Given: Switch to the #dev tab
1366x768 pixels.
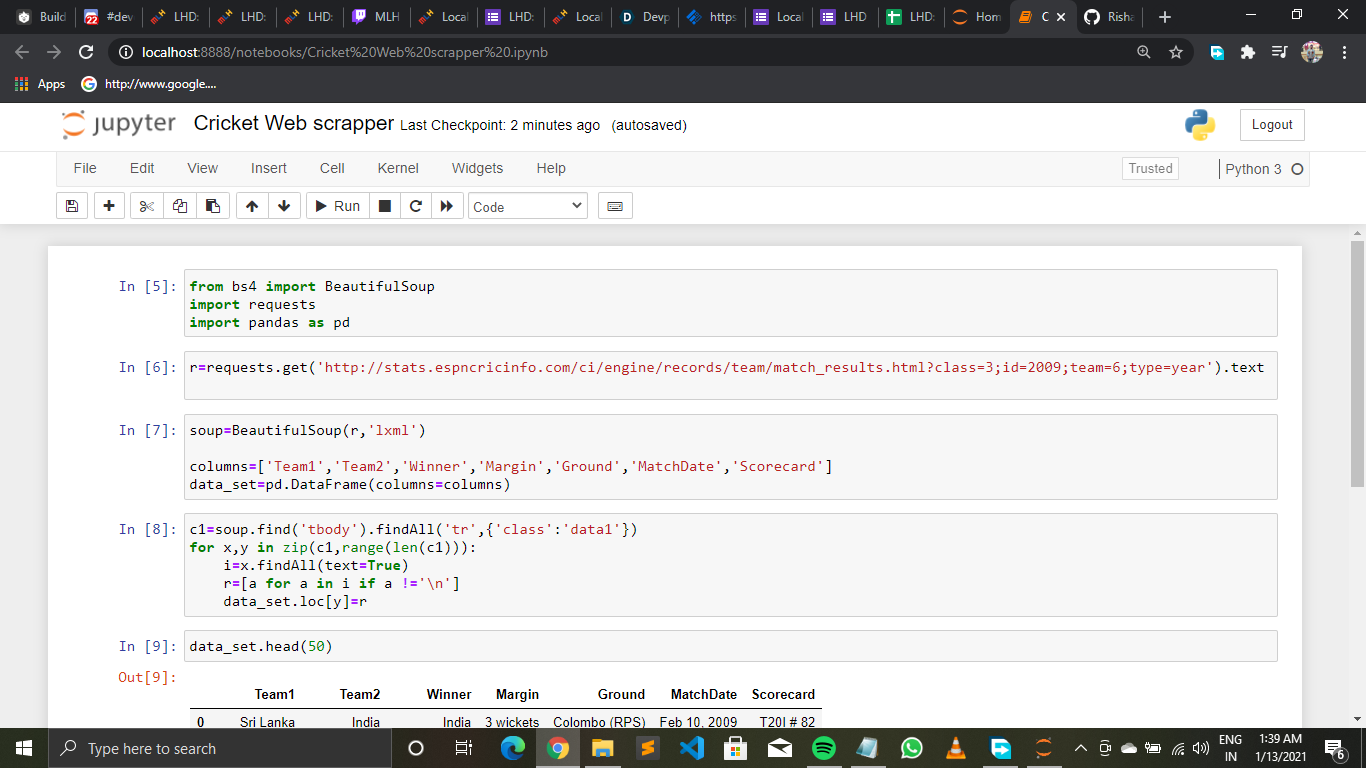Looking at the screenshot, I should pos(108,17).
